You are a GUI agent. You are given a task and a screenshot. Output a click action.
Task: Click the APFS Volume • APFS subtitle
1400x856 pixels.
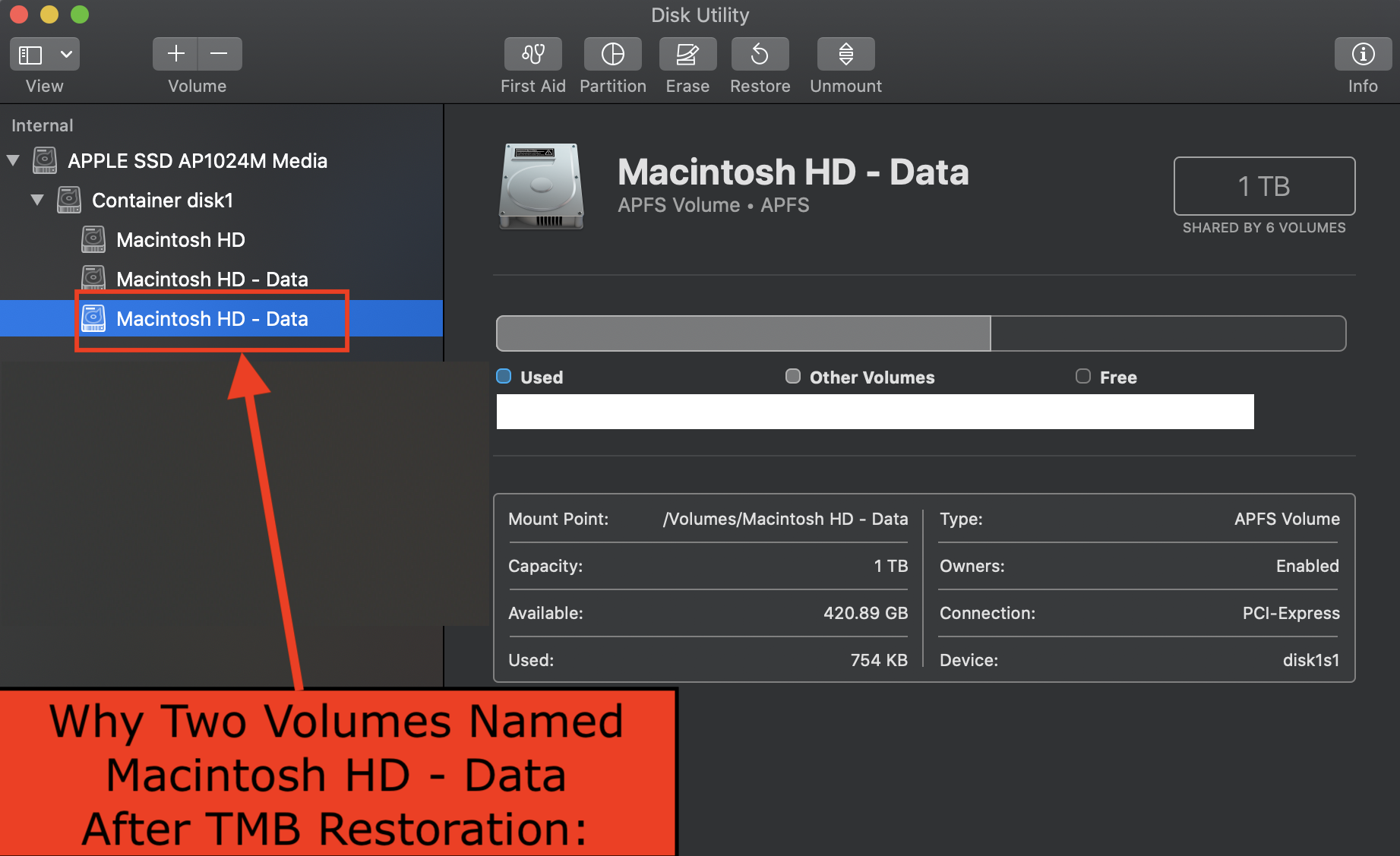coord(713,205)
